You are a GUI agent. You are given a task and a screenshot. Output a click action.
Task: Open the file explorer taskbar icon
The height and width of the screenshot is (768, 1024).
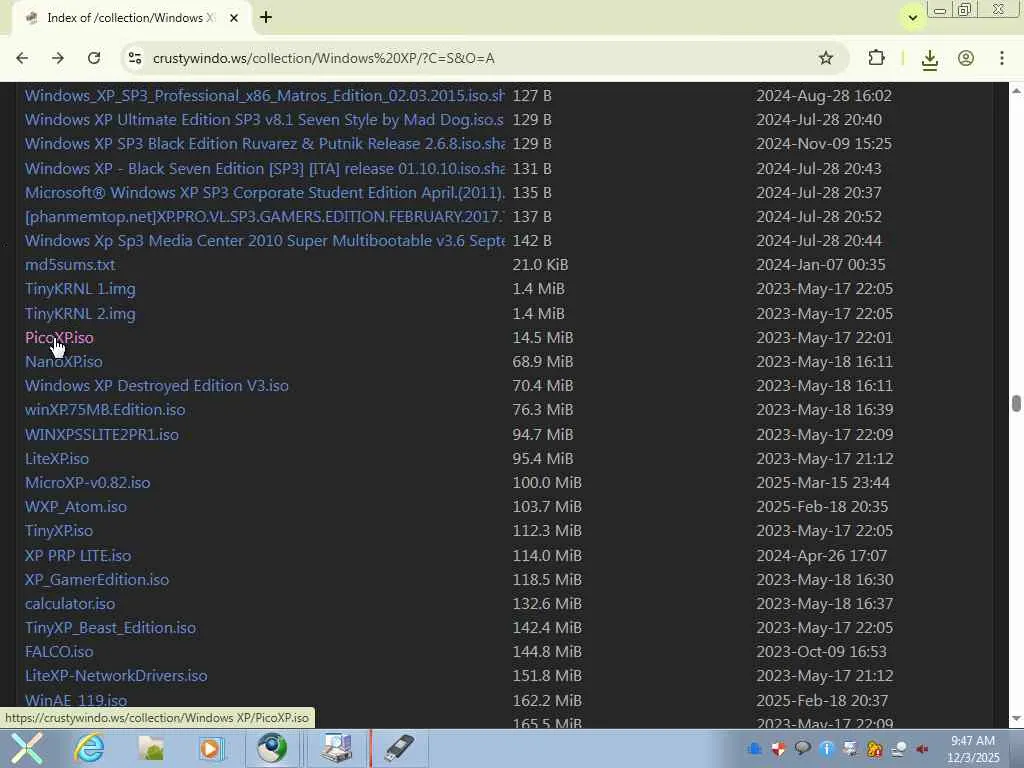[x=152, y=748]
